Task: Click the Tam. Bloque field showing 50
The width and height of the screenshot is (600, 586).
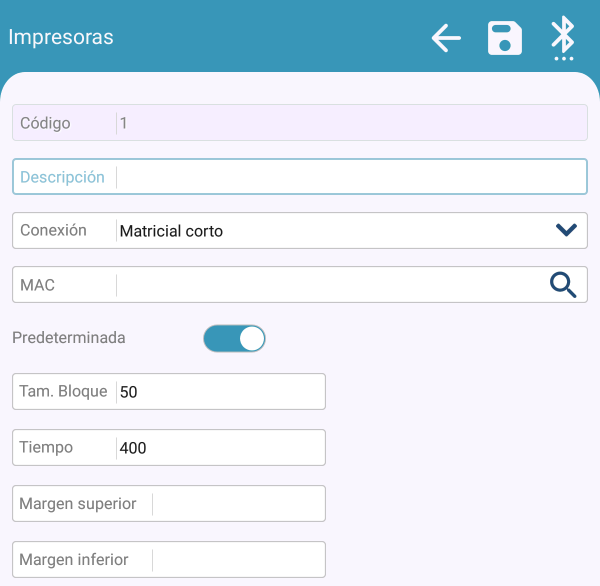Action: 220,392
